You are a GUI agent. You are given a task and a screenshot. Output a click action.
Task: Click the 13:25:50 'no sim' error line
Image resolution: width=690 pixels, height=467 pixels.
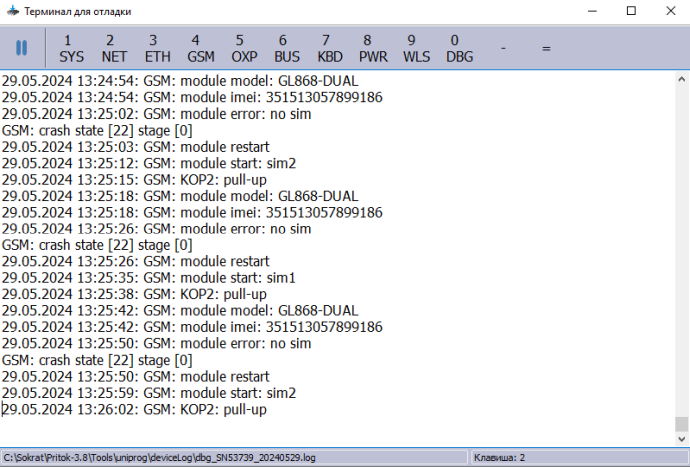pyautogui.click(x=156, y=343)
